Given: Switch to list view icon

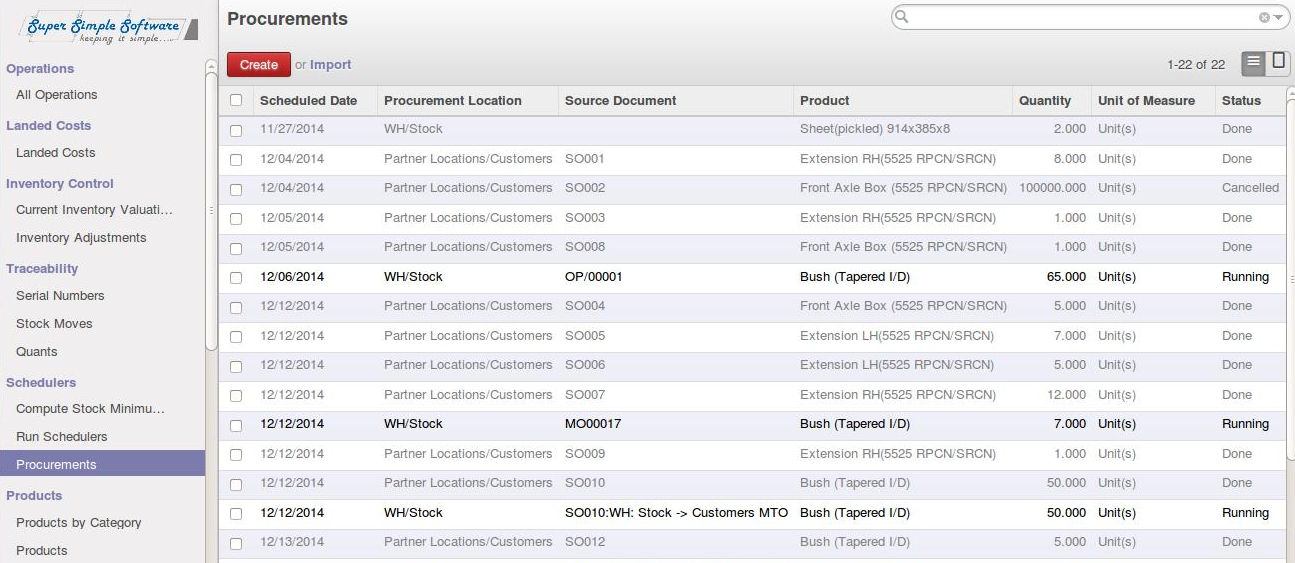Looking at the screenshot, I should click(1253, 63).
